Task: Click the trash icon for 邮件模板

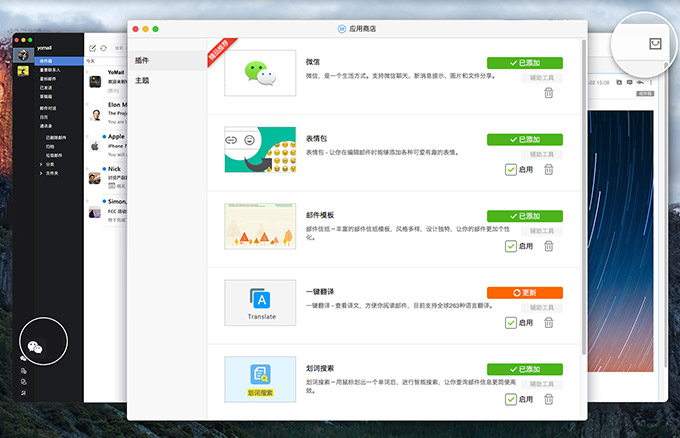Action: pyautogui.click(x=549, y=246)
